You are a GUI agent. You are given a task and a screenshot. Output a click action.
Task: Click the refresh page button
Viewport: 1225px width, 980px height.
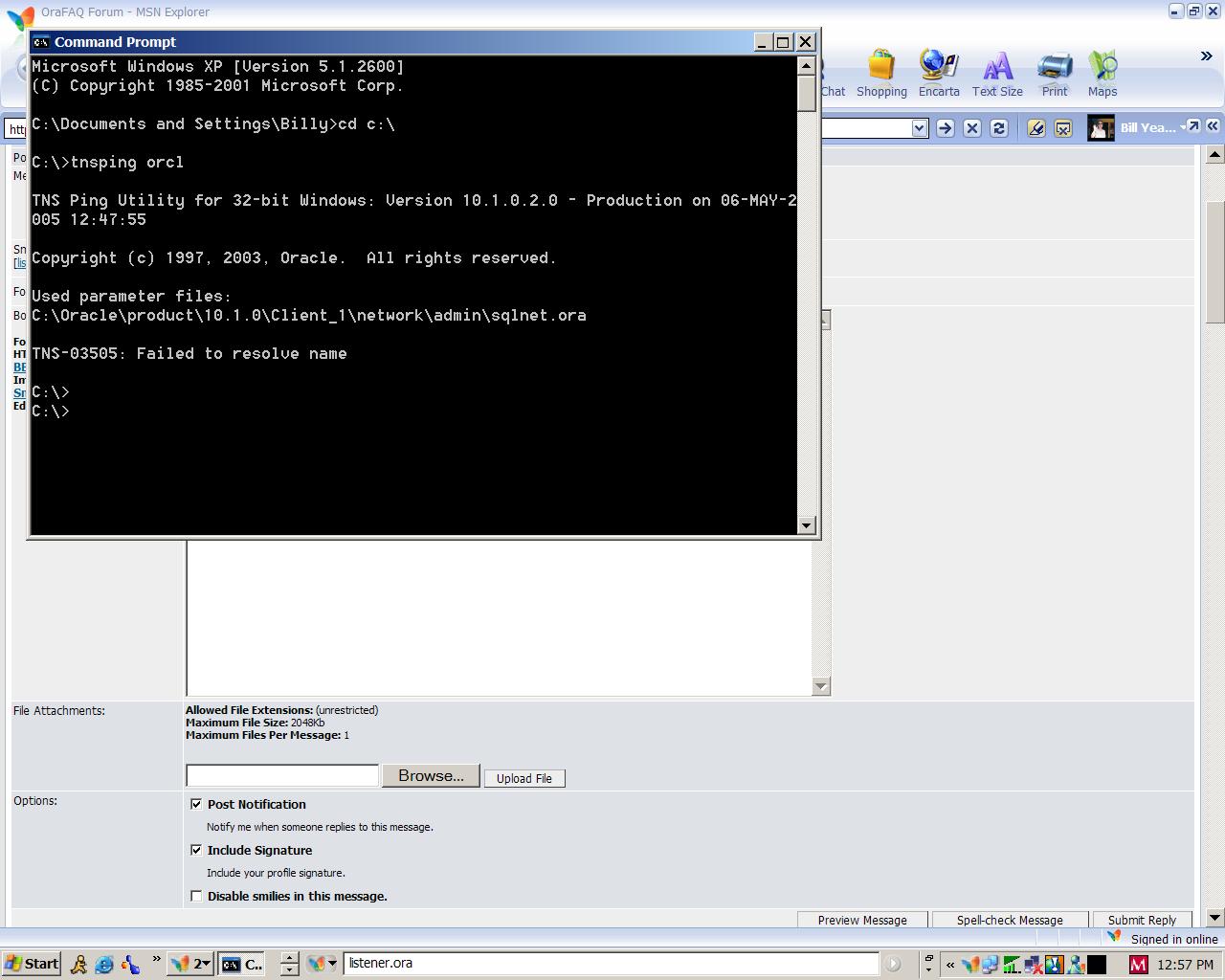999,128
